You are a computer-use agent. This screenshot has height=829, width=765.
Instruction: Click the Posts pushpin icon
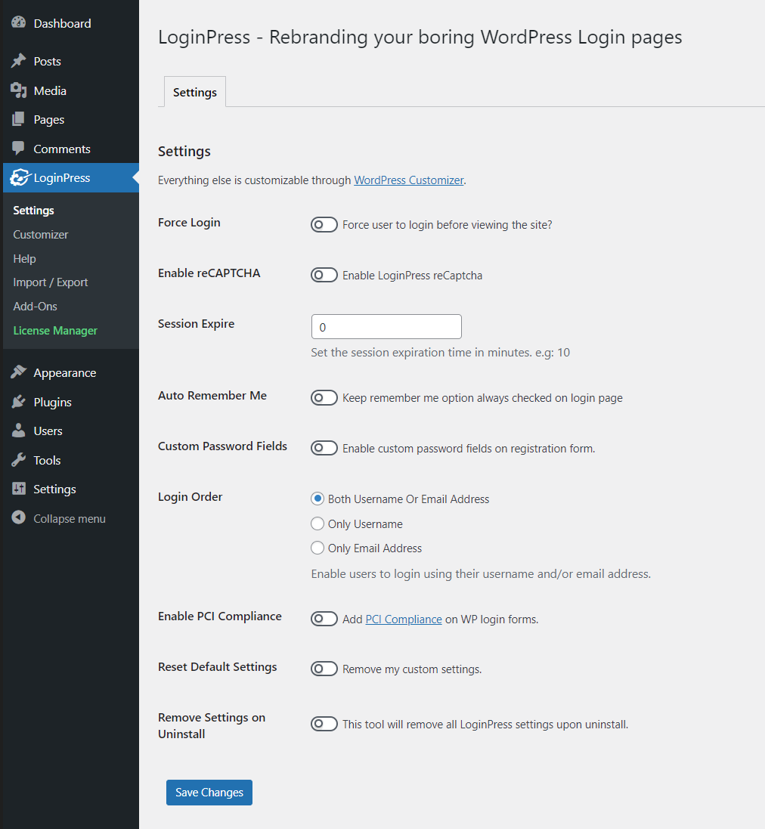pos(19,61)
